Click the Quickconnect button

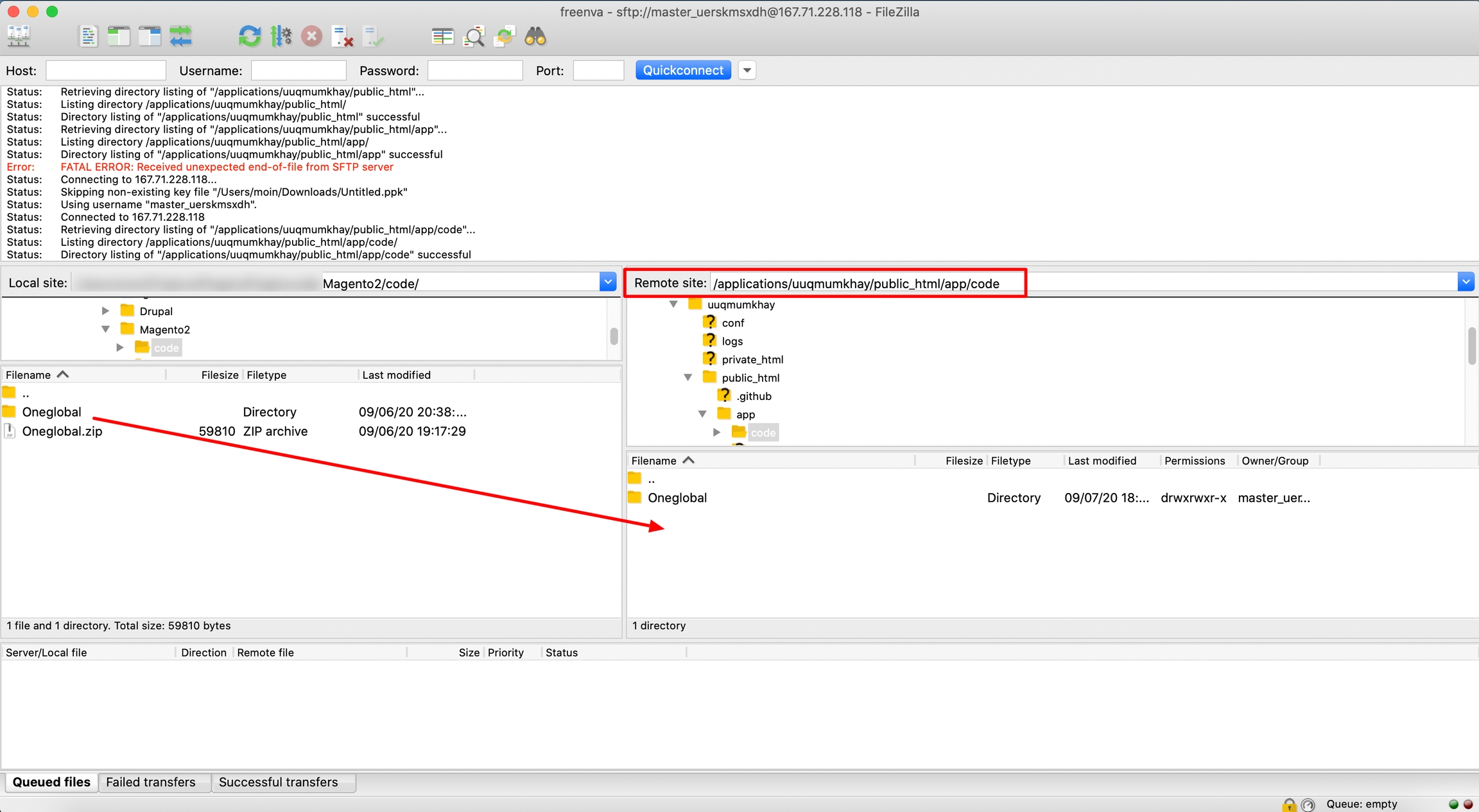pos(683,70)
